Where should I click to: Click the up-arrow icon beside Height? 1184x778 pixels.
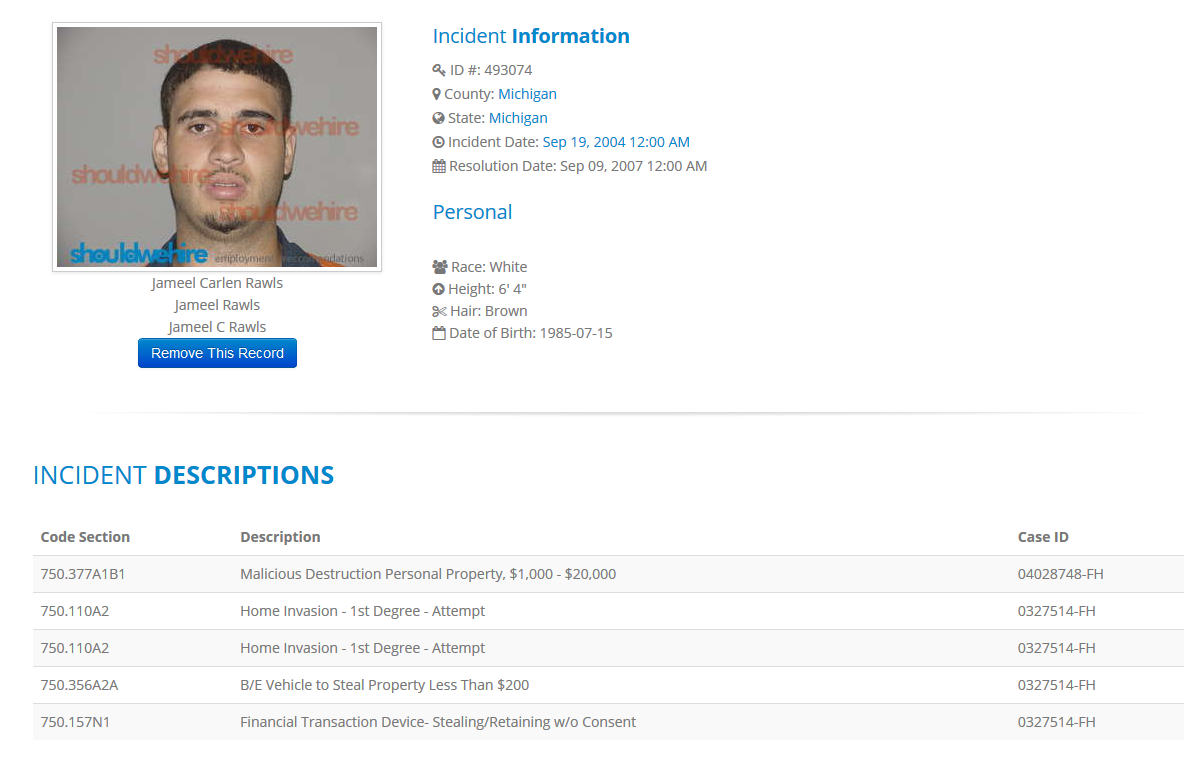click(439, 289)
